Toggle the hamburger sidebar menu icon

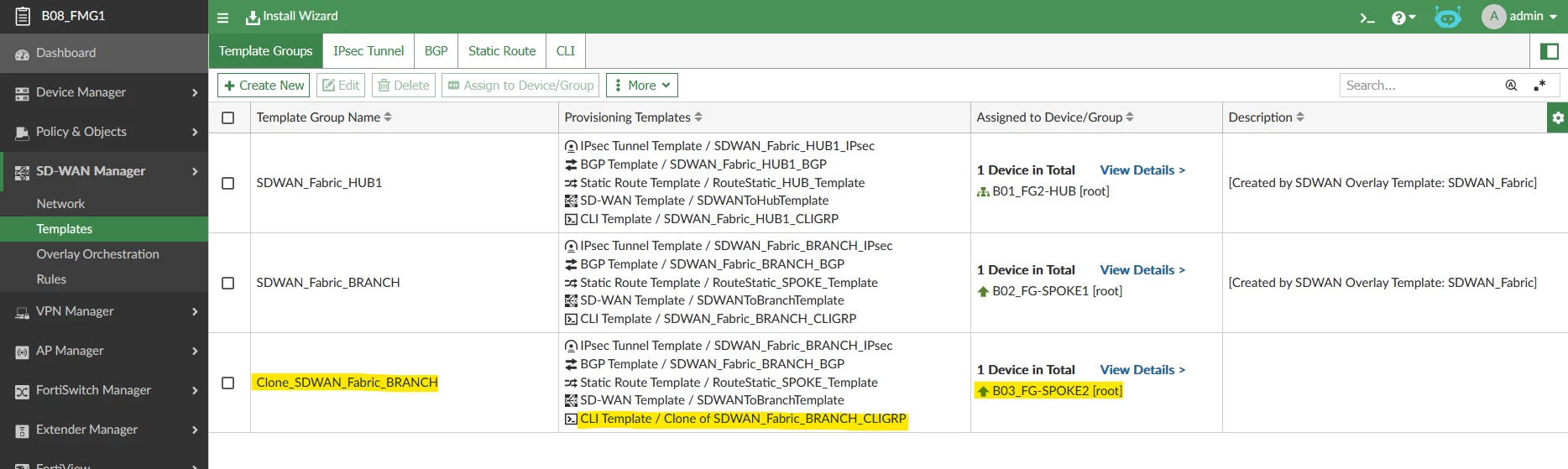coord(222,18)
